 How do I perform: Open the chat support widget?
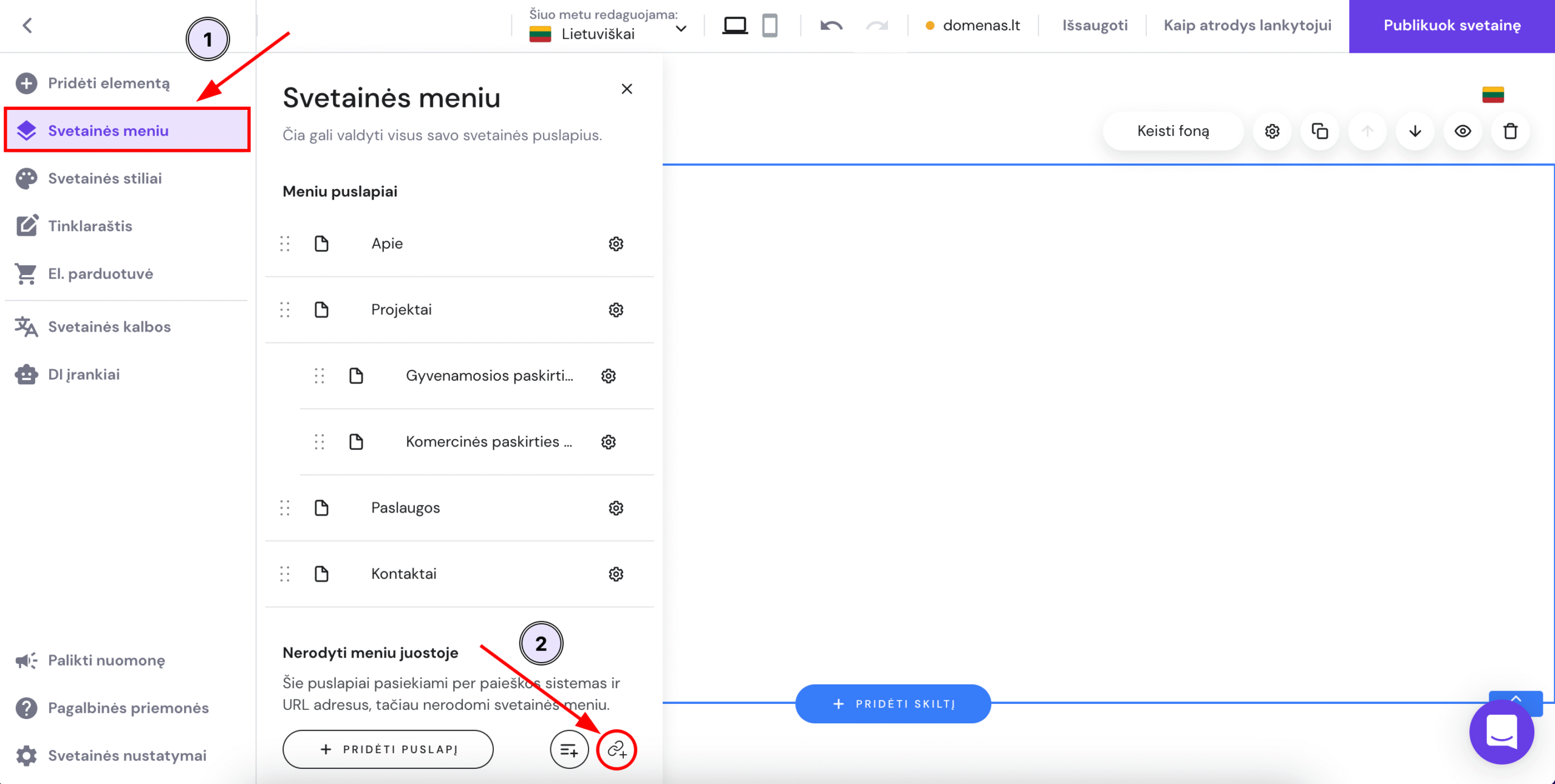(1502, 732)
